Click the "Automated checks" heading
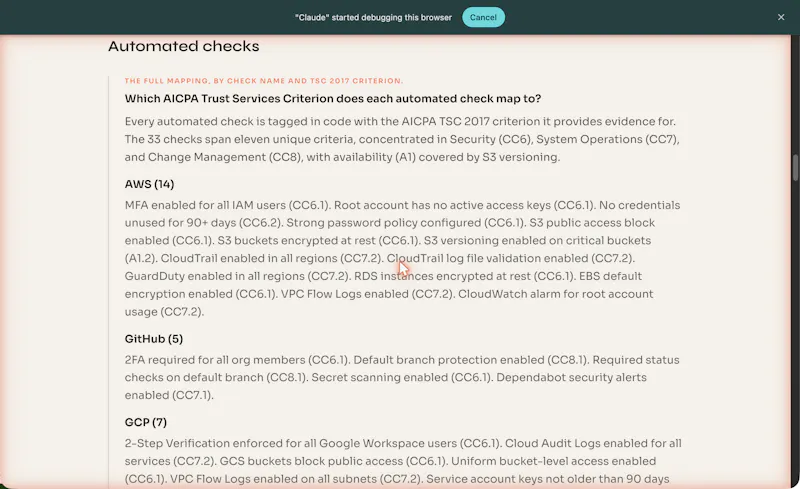800x489 pixels. coord(184,46)
